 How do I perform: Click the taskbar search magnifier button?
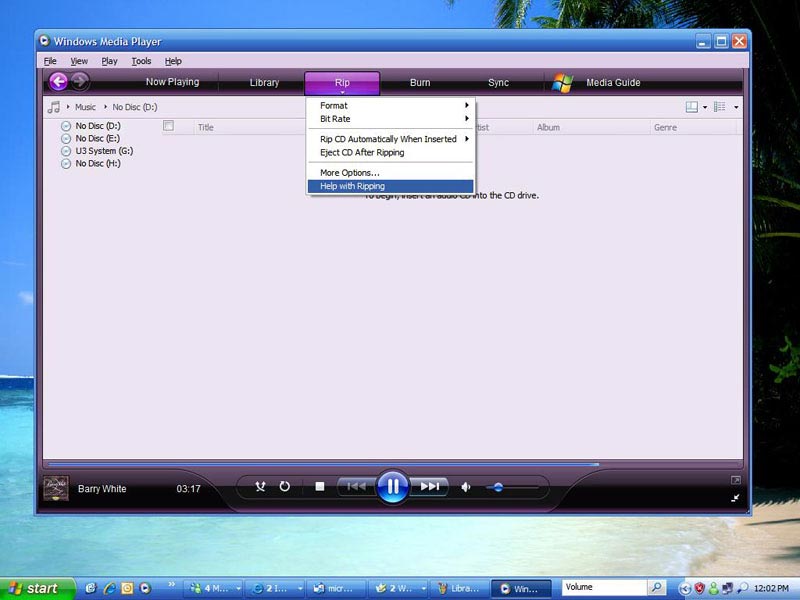click(x=656, y=588)
